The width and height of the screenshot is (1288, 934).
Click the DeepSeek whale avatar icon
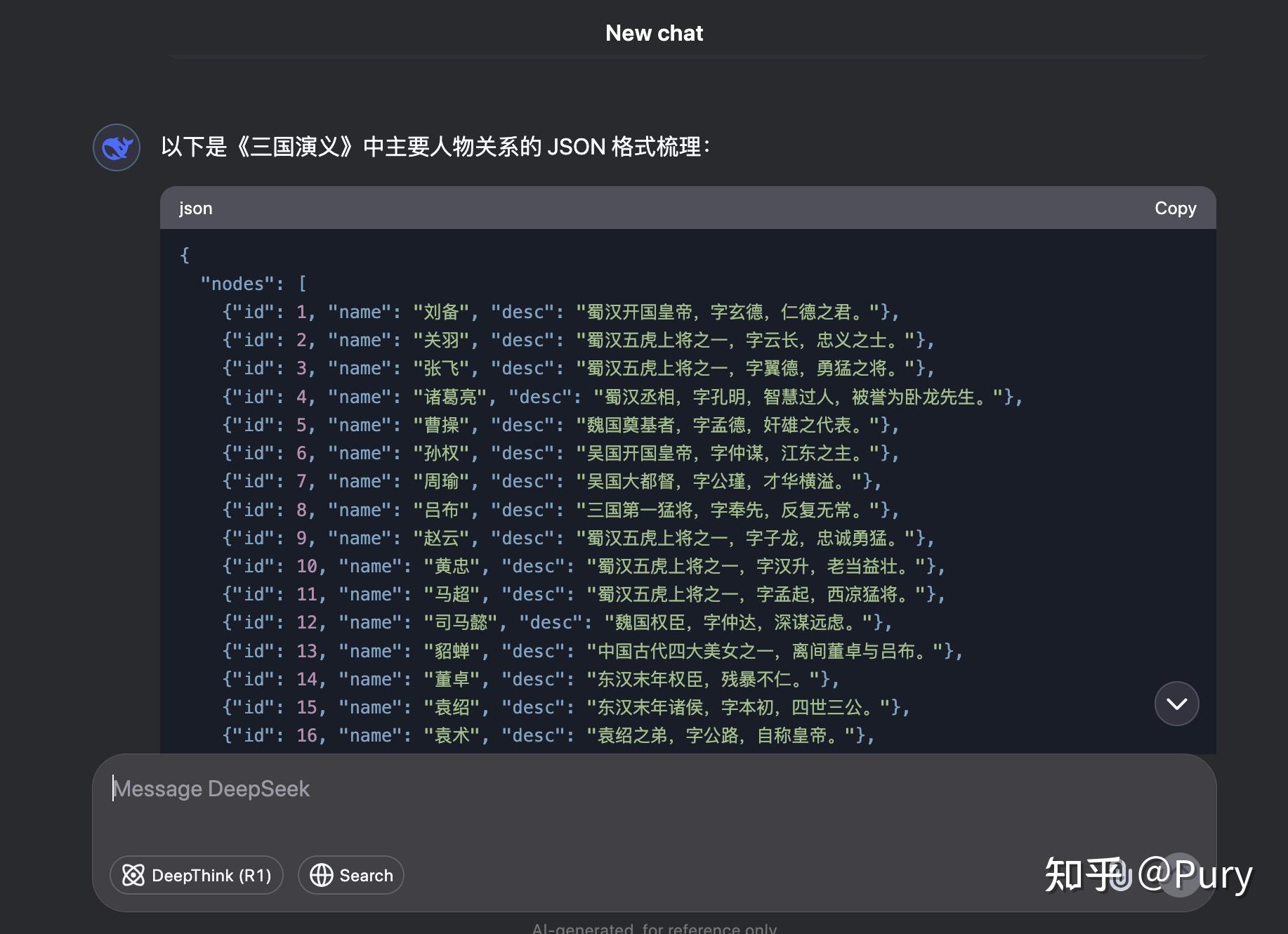tap(116, 147)
